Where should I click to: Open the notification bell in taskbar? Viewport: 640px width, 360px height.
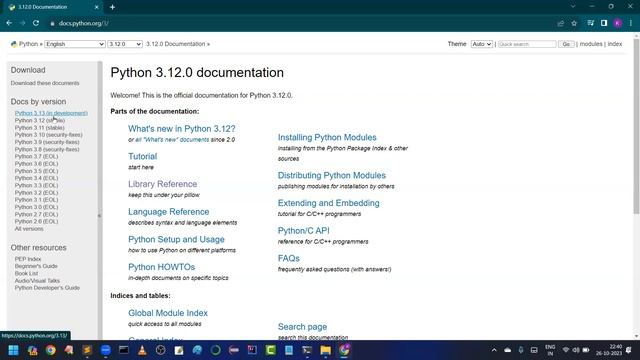(x=629, y=350)
